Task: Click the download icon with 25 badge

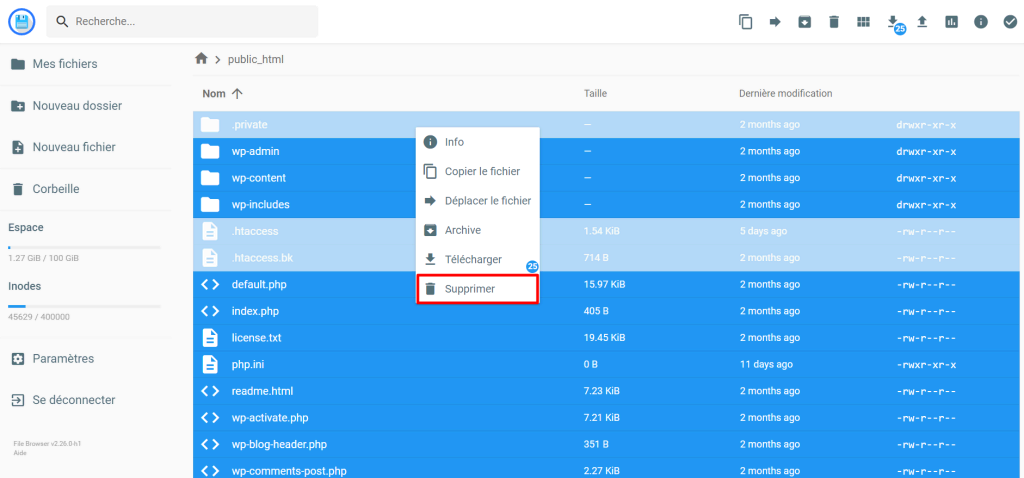Action: point(893,22)
